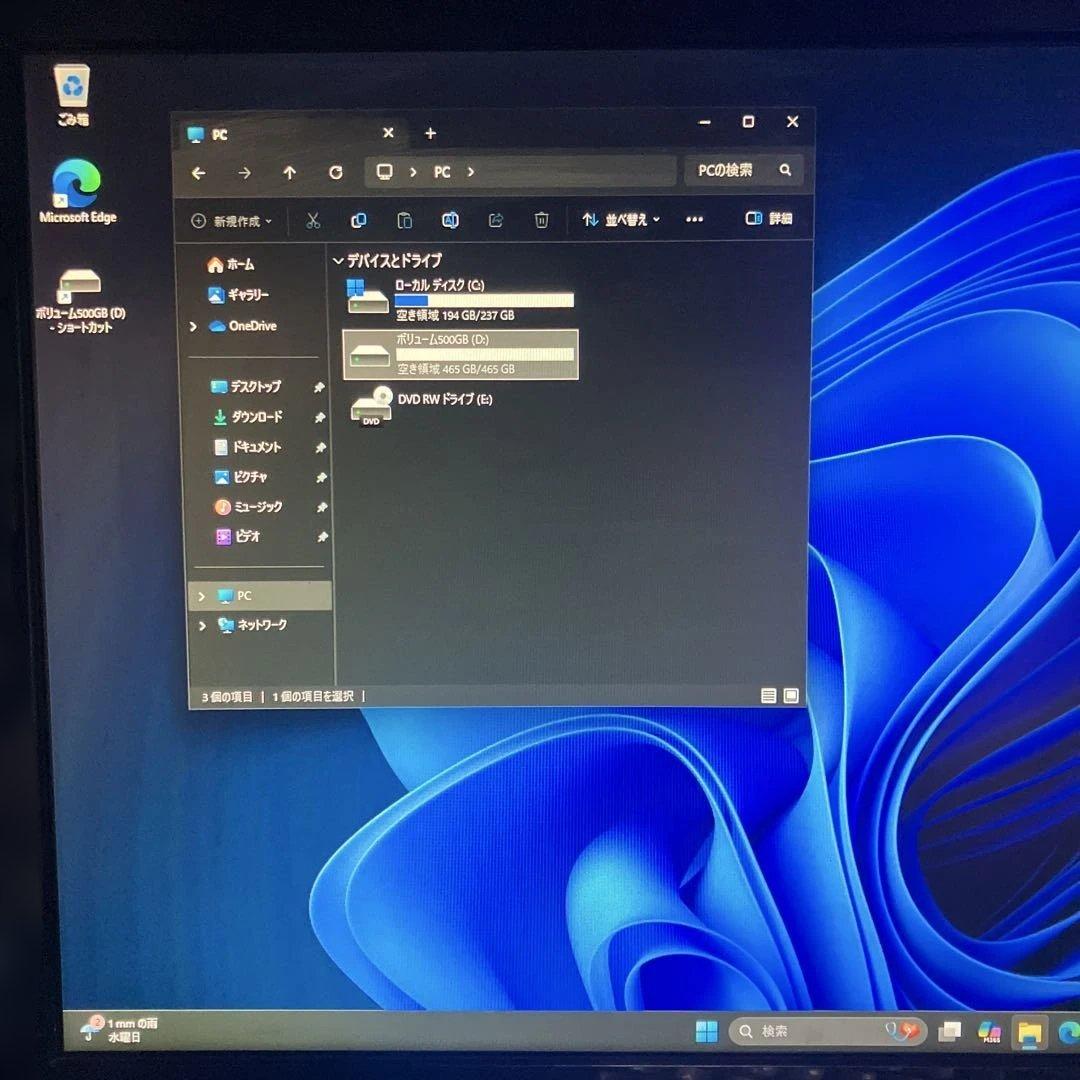
Task: Expand the OneDrive tree in the sidebar
Action: point(192,326)
